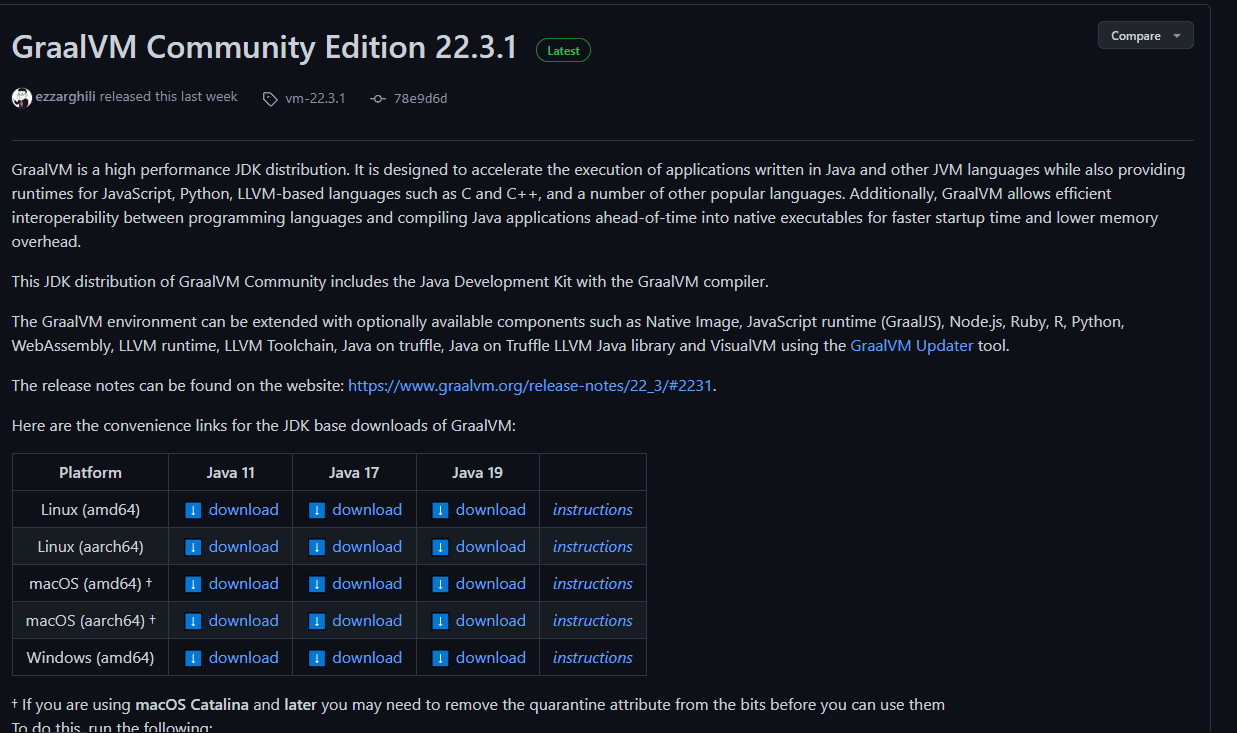
Task: Click download icon for Linux (amd64) Java 17
Action: (317, 510)
